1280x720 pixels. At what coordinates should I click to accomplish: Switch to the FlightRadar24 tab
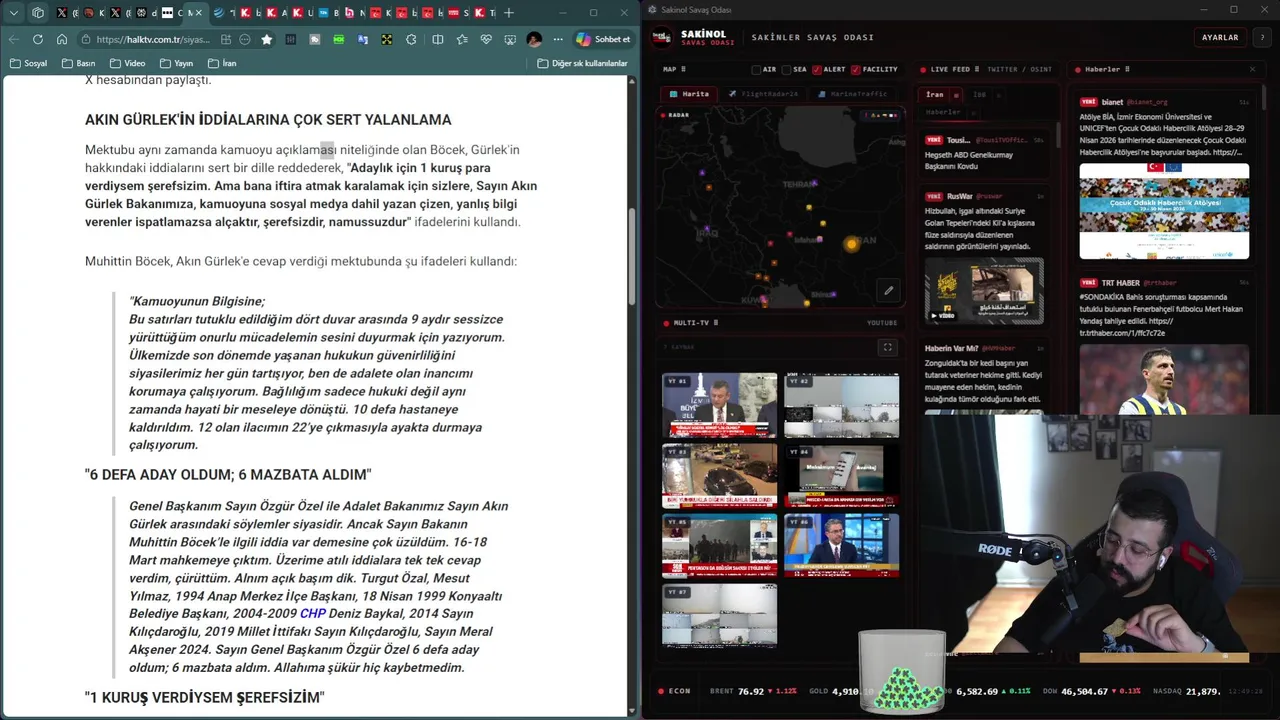765,94
